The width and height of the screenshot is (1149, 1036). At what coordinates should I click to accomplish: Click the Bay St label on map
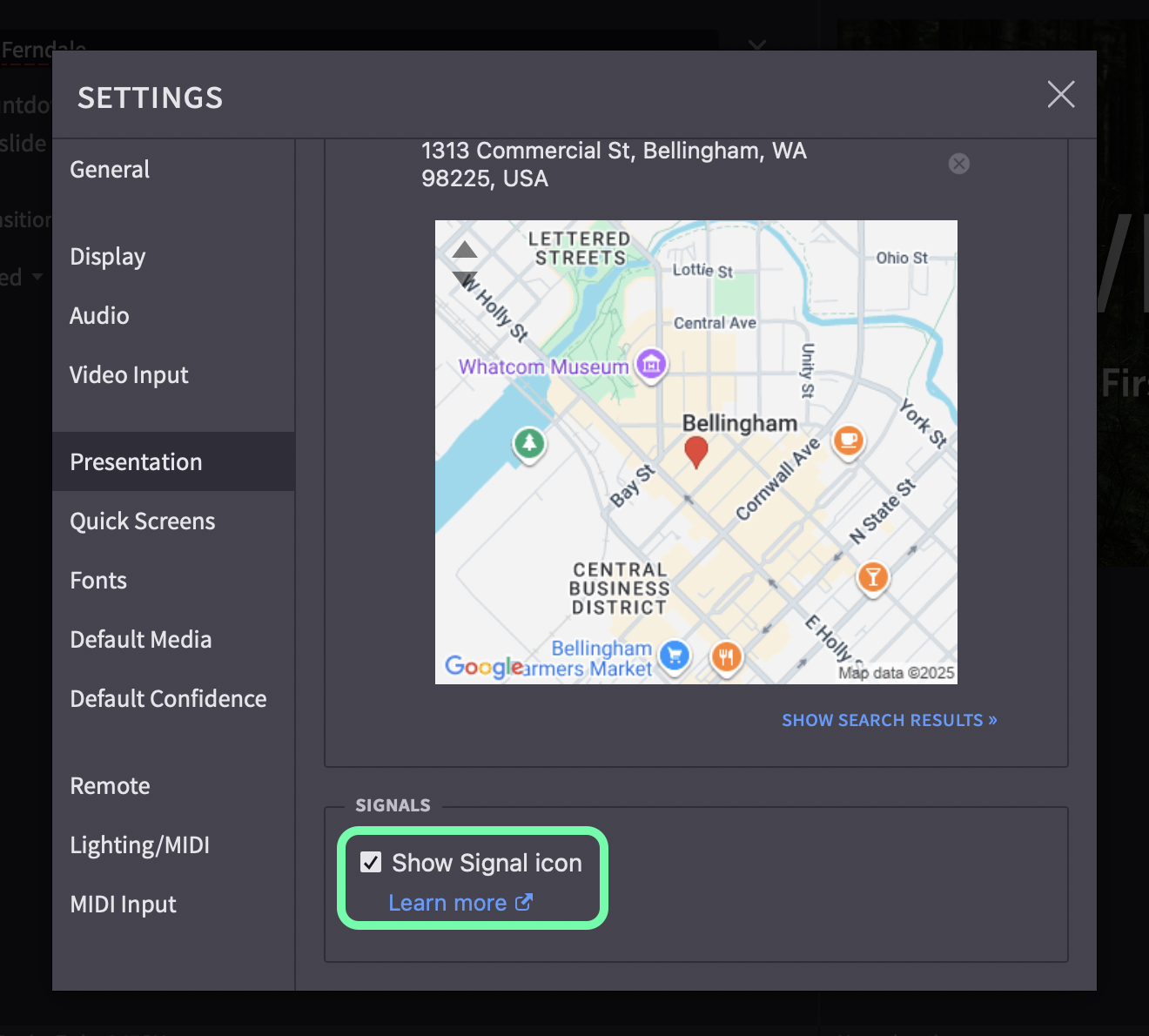pyautogui.click(x=632, y=486)
